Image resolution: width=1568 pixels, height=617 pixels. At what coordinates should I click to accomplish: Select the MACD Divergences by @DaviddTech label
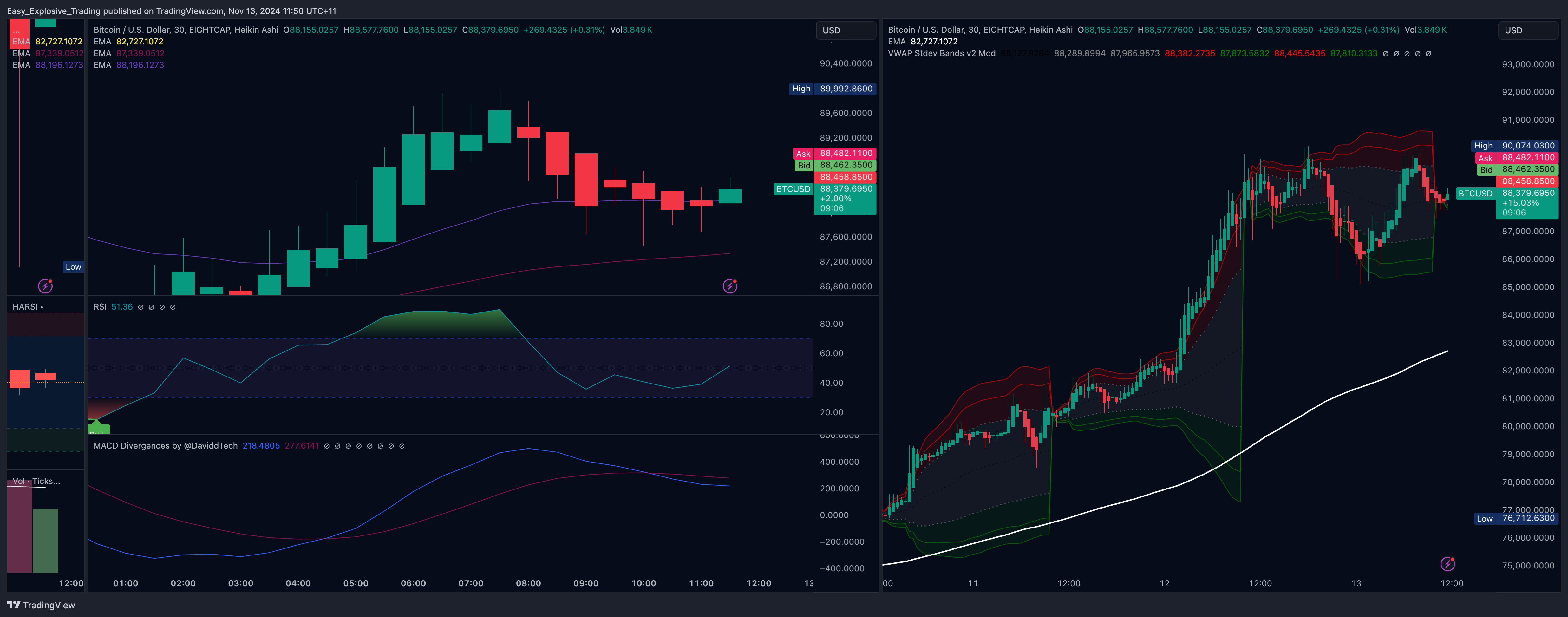tap(166, 446)
